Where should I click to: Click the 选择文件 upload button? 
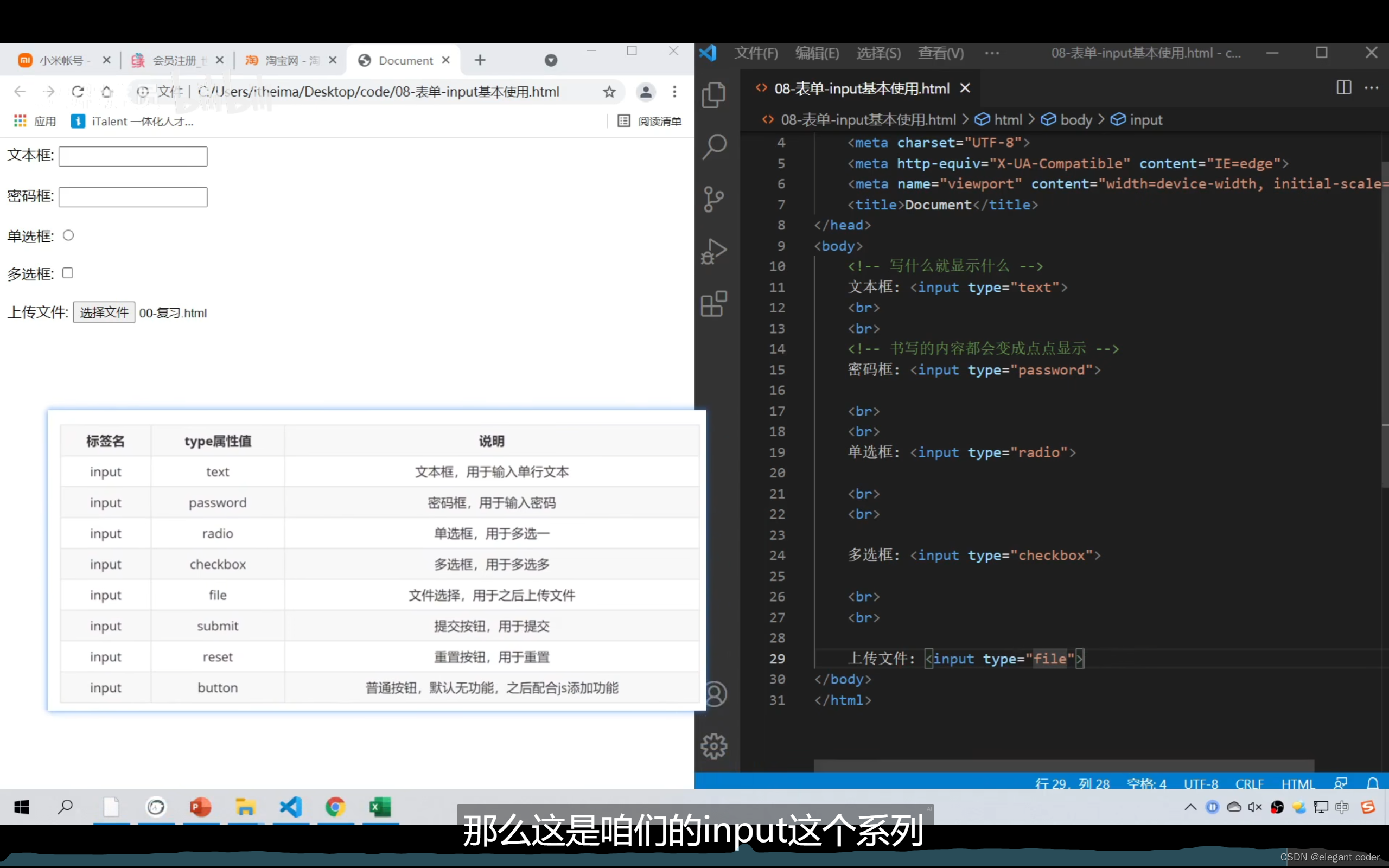[x=104, y=313]
